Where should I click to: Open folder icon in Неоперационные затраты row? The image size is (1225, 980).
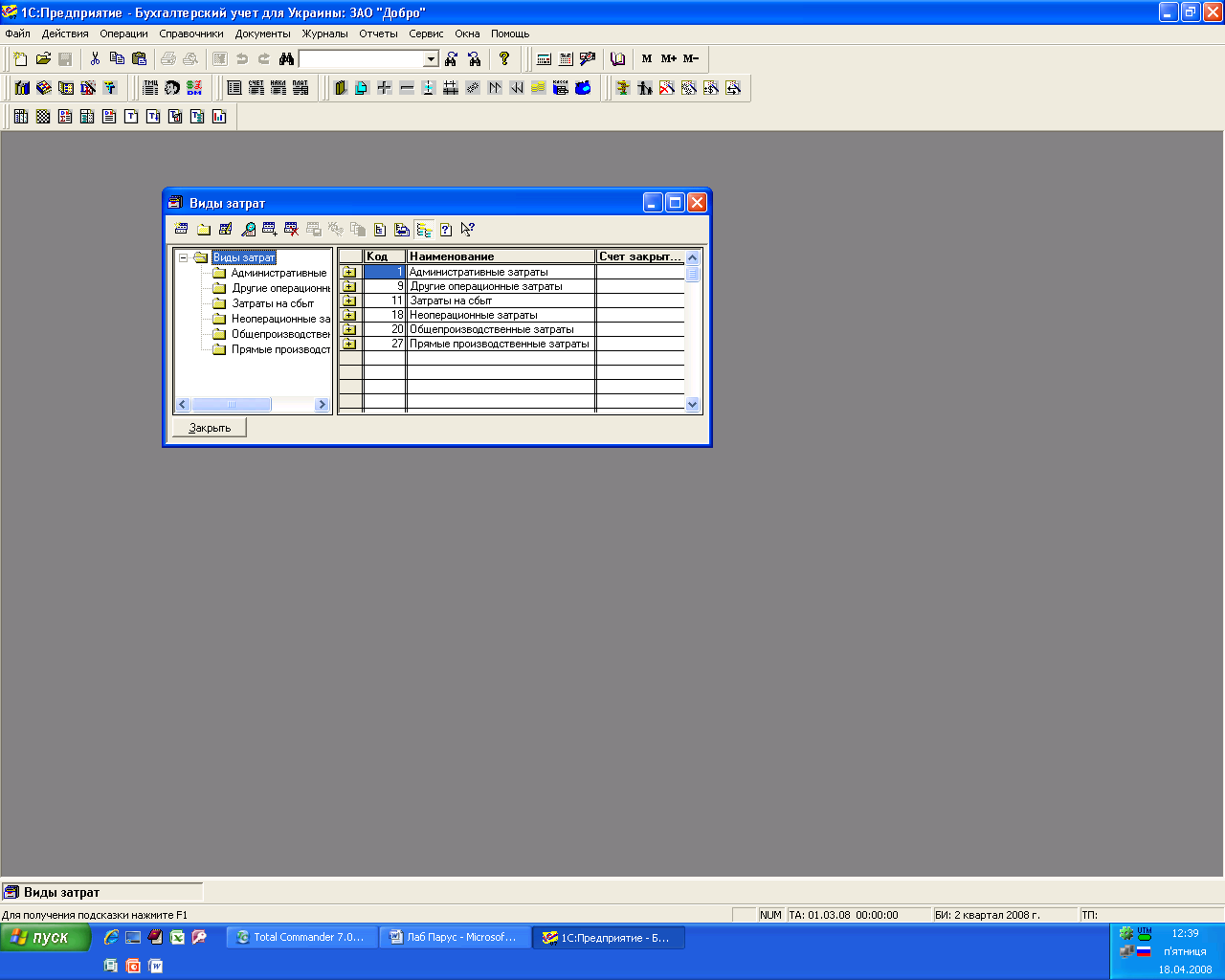(x=349, y=315)
